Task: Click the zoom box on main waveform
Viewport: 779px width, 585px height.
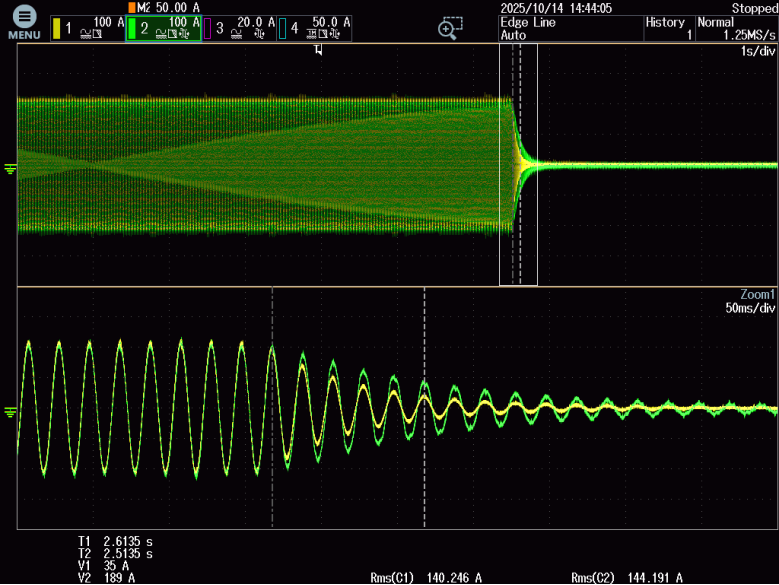Action: tap(518, 165)
